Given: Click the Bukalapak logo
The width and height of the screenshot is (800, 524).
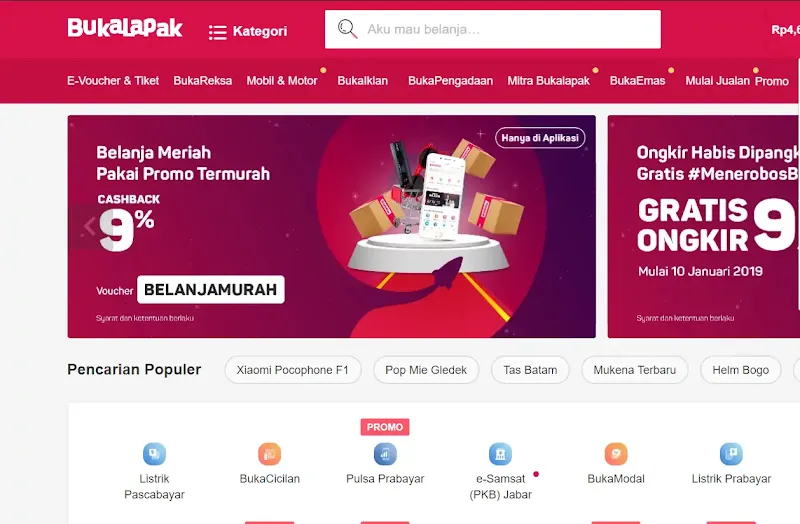Looking at the screenshot, I should (x=125, y=28).
